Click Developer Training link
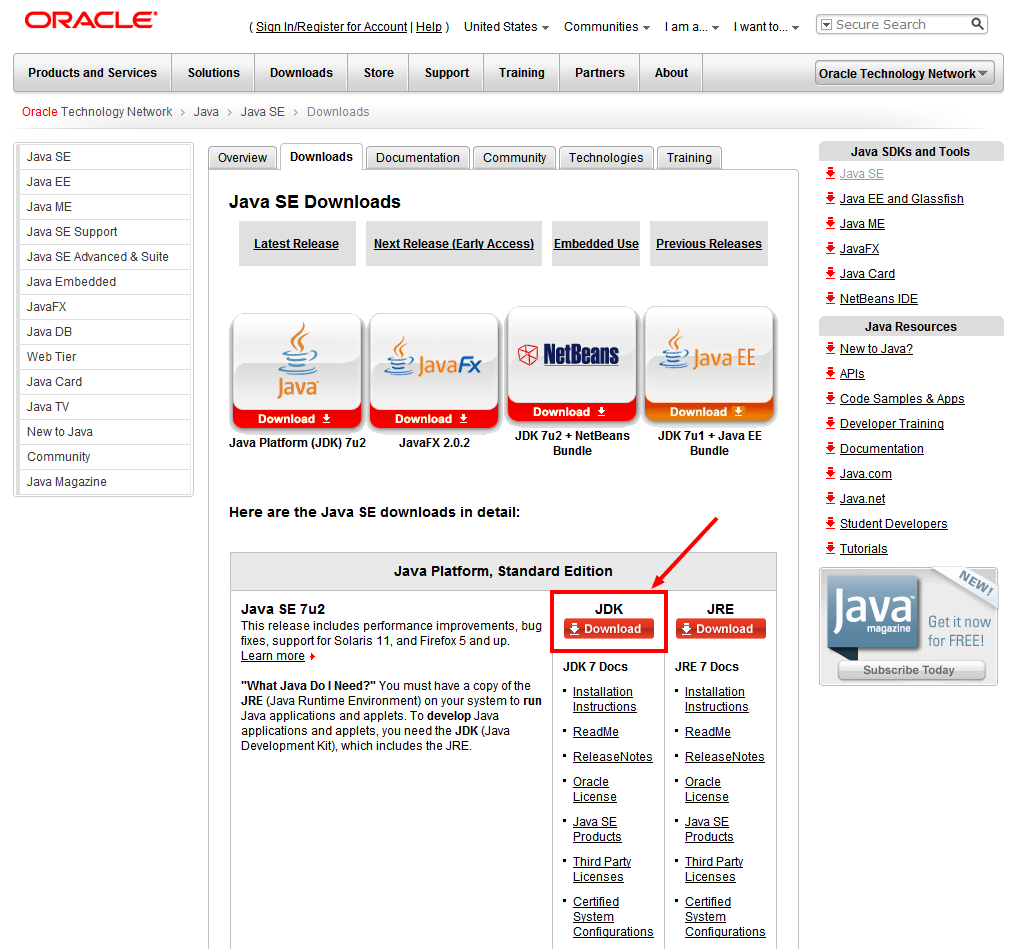This screenshot has width=1018, height=949. [891, 423]
